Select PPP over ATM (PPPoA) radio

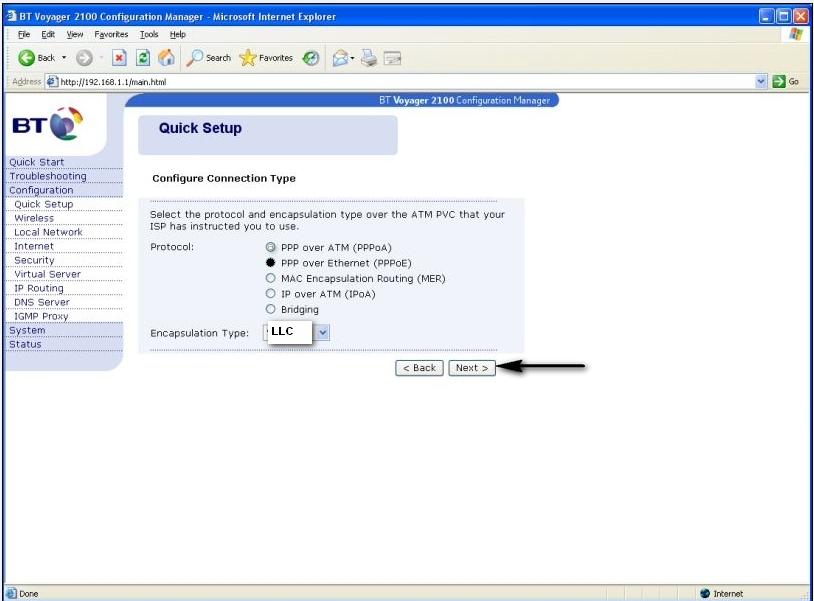pyautogui.click(x=270, y=247)
